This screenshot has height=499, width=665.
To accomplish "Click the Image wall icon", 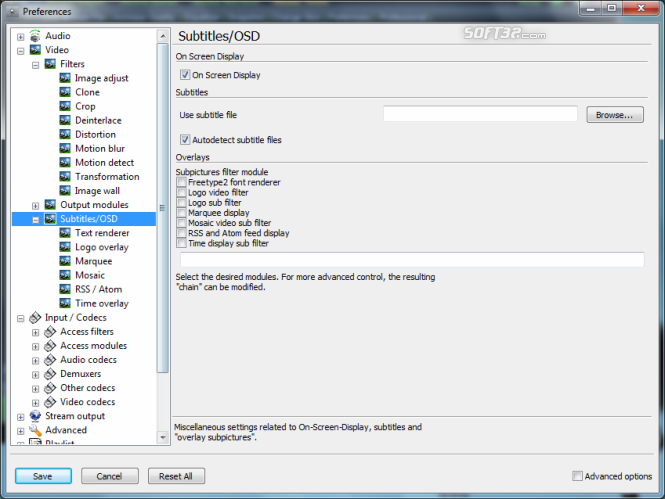I will tap(65, 191).
